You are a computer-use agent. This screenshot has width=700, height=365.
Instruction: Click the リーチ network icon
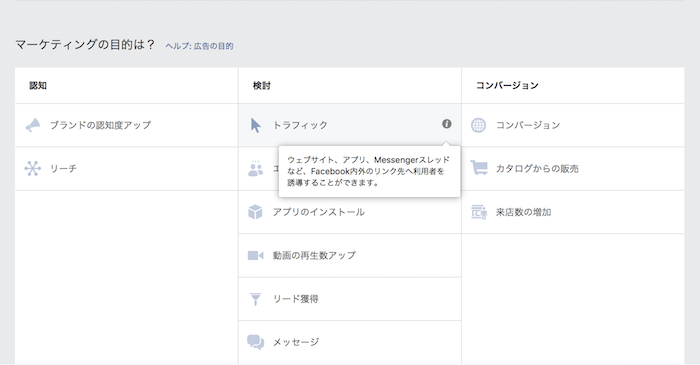coord(33,169)
